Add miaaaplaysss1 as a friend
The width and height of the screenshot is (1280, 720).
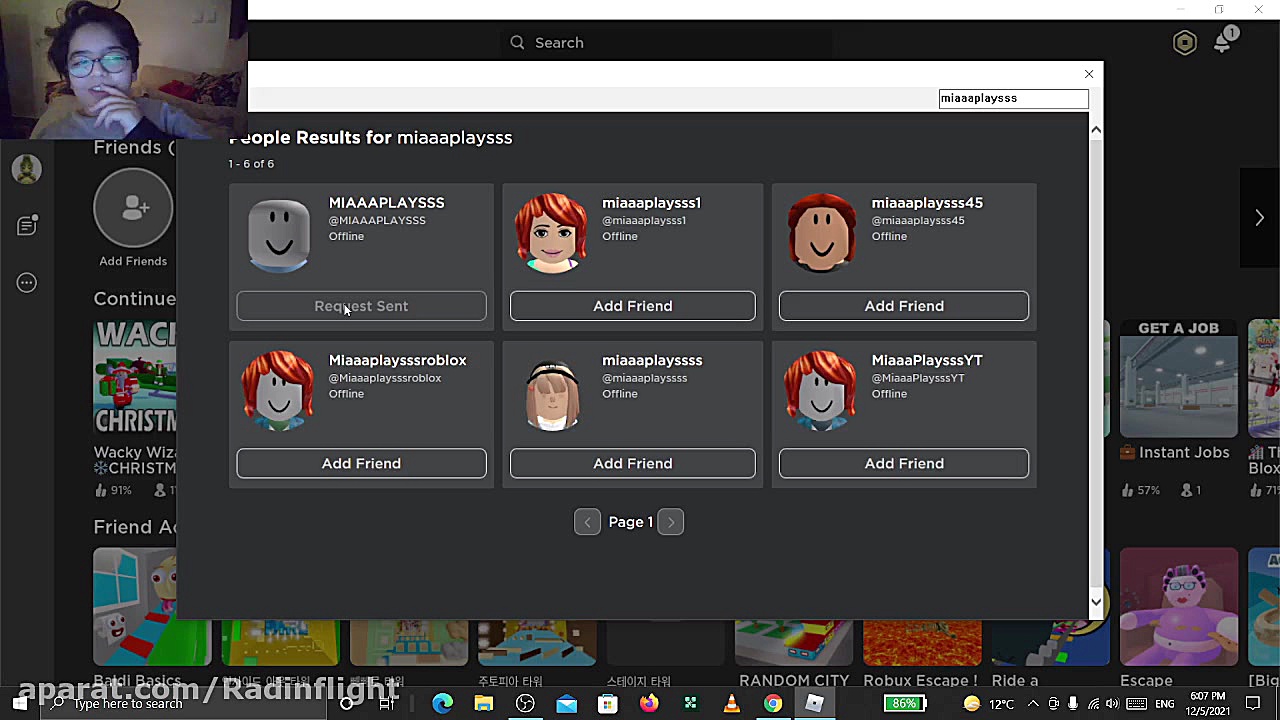coord(633,306)
